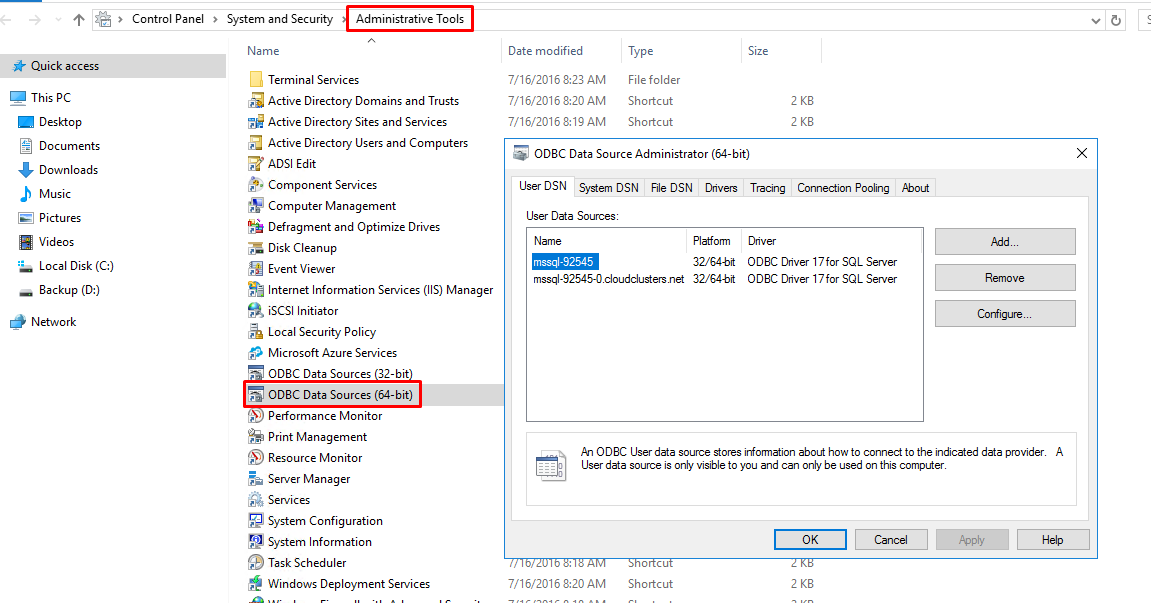Screen dimensions: 1151x603
Task: Select the Services gear icon
Action: [x=256, y=500]
